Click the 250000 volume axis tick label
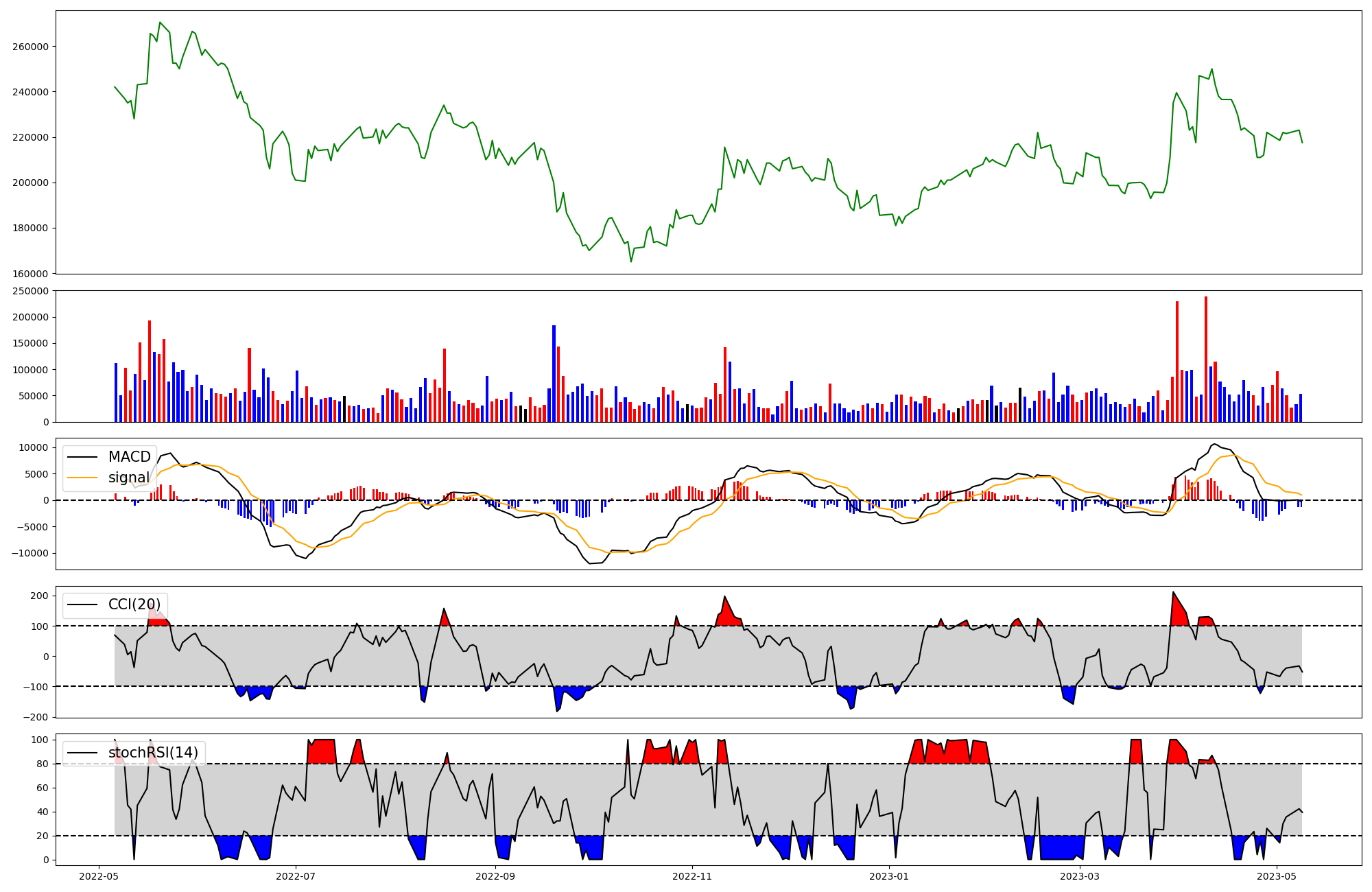 (29, 291)
